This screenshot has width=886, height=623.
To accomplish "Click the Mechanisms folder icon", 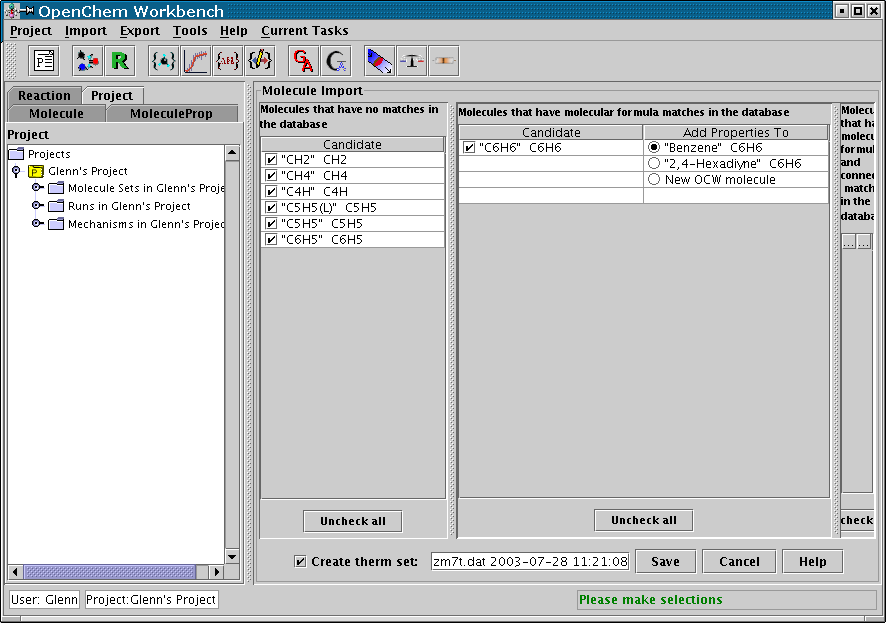I will (x=56, y=224).
